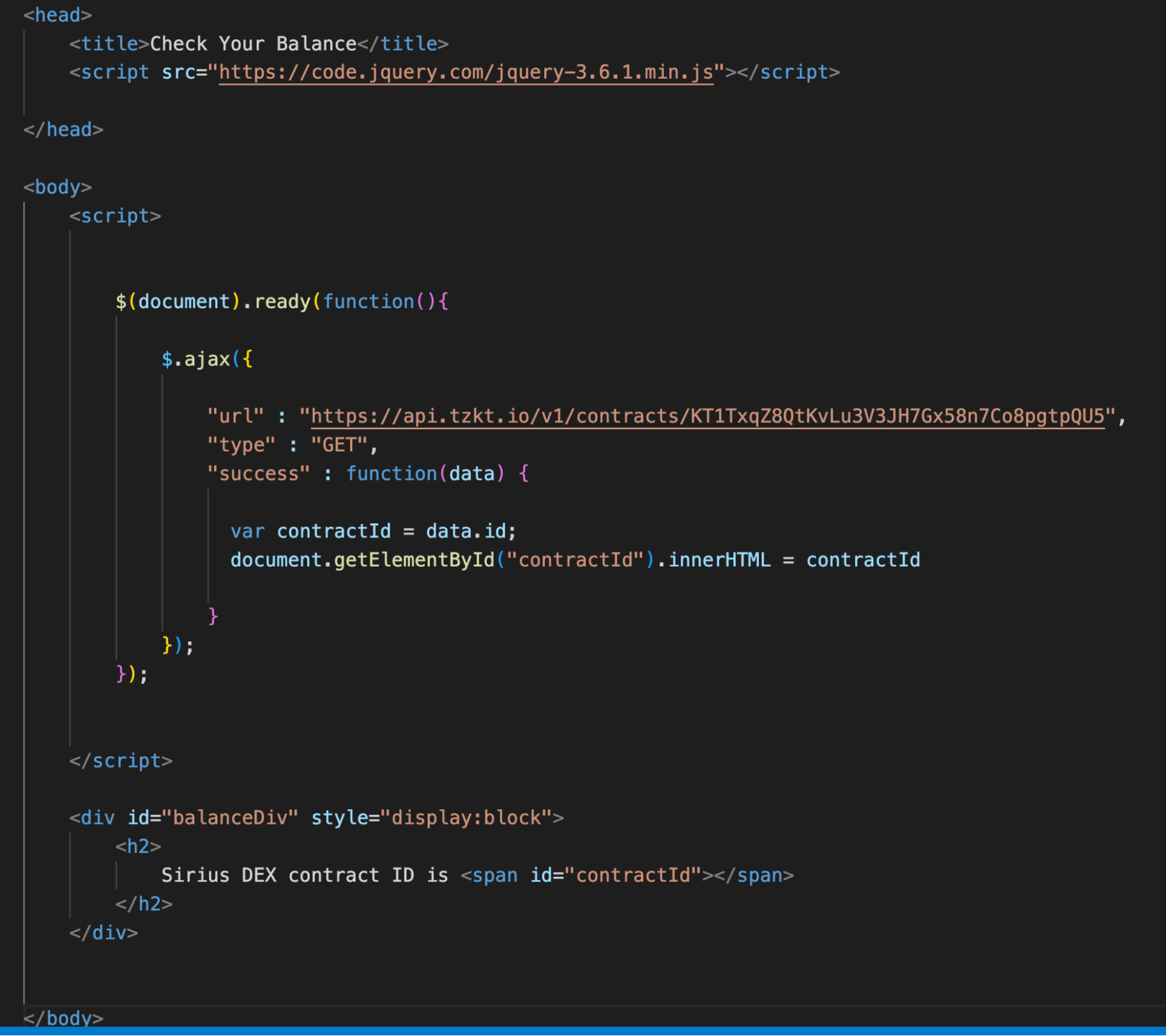
Task: Click the opening body tag
Action: point(57,187)
